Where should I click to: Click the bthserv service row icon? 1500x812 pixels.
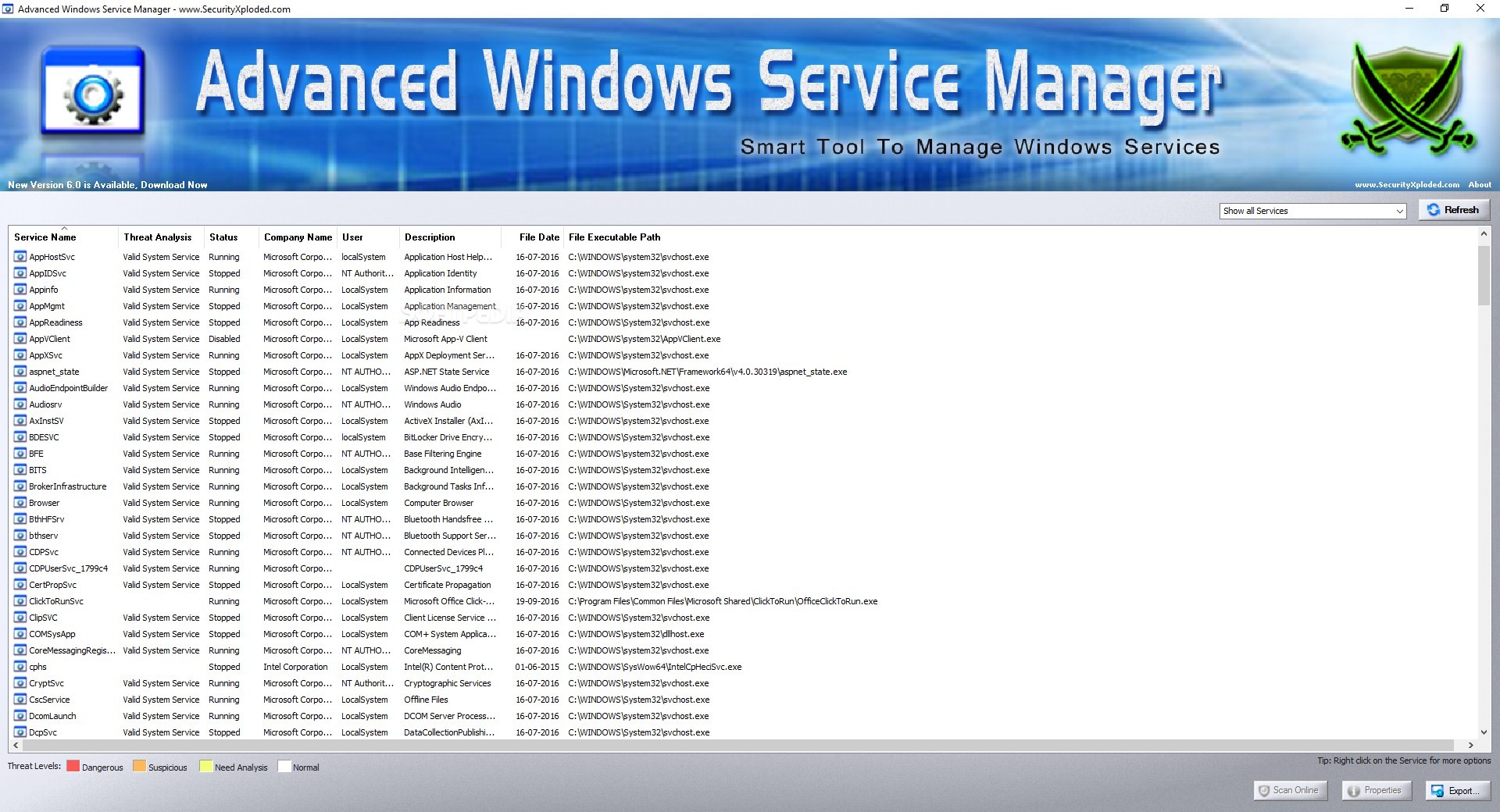point(20,535)
